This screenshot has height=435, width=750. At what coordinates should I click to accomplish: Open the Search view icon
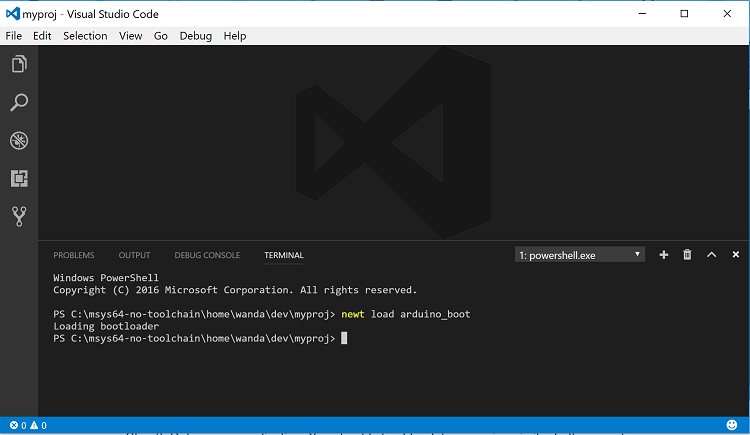19,102
